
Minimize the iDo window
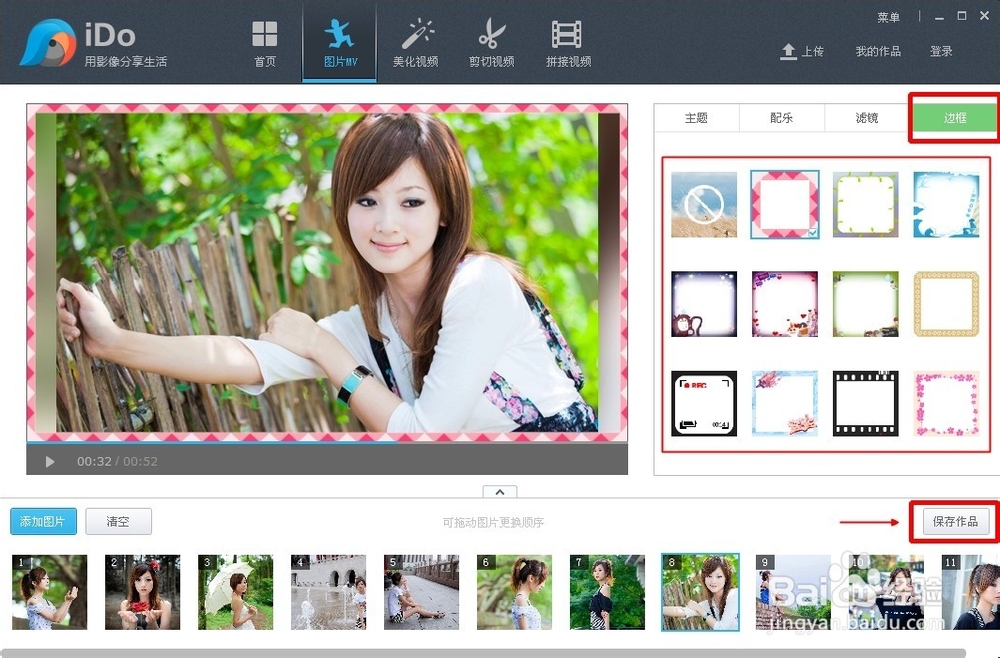[x=939, y=17]
